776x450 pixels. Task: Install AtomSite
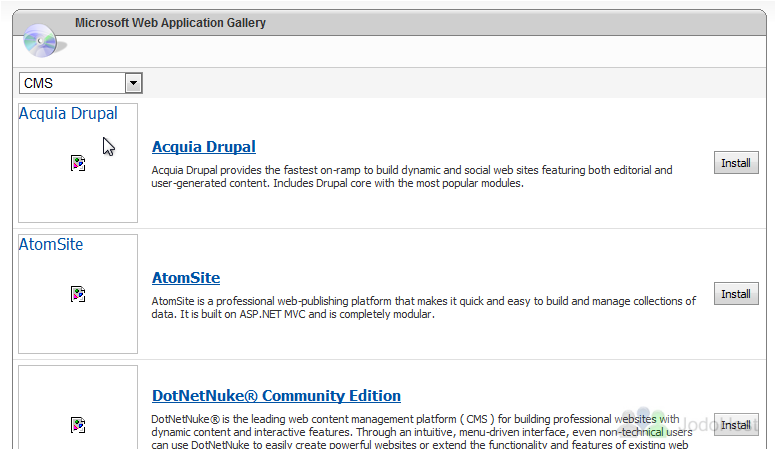[736, 294]
